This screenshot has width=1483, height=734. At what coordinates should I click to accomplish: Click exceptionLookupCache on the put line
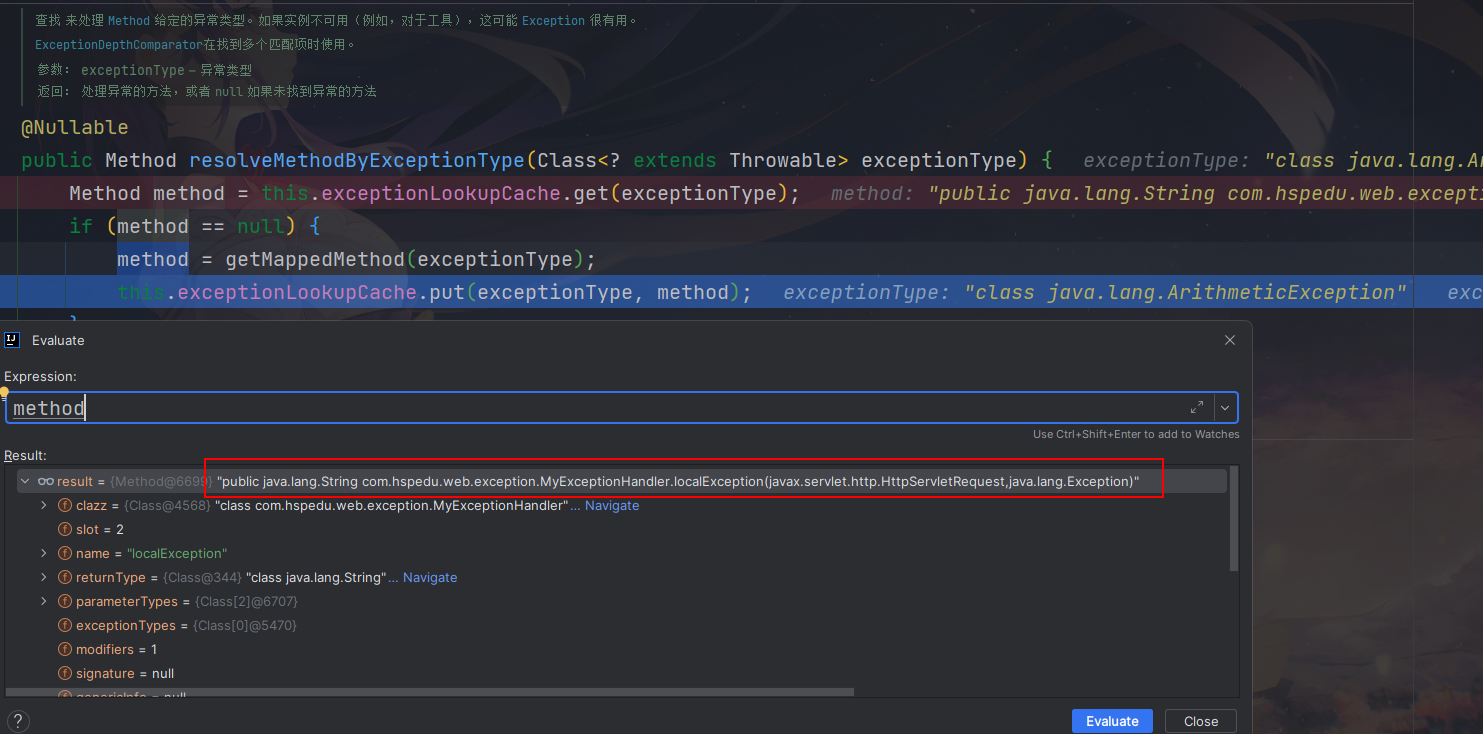point(297,292)
